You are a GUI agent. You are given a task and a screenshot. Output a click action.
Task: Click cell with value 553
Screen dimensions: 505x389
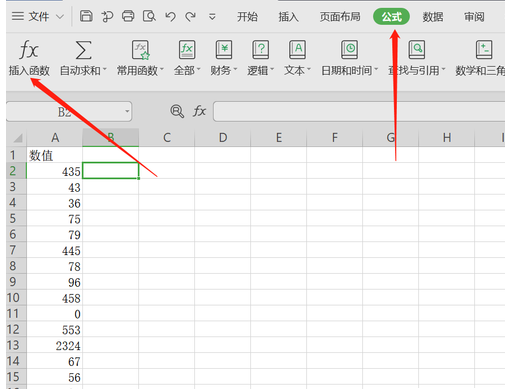(x=55, y=329)
